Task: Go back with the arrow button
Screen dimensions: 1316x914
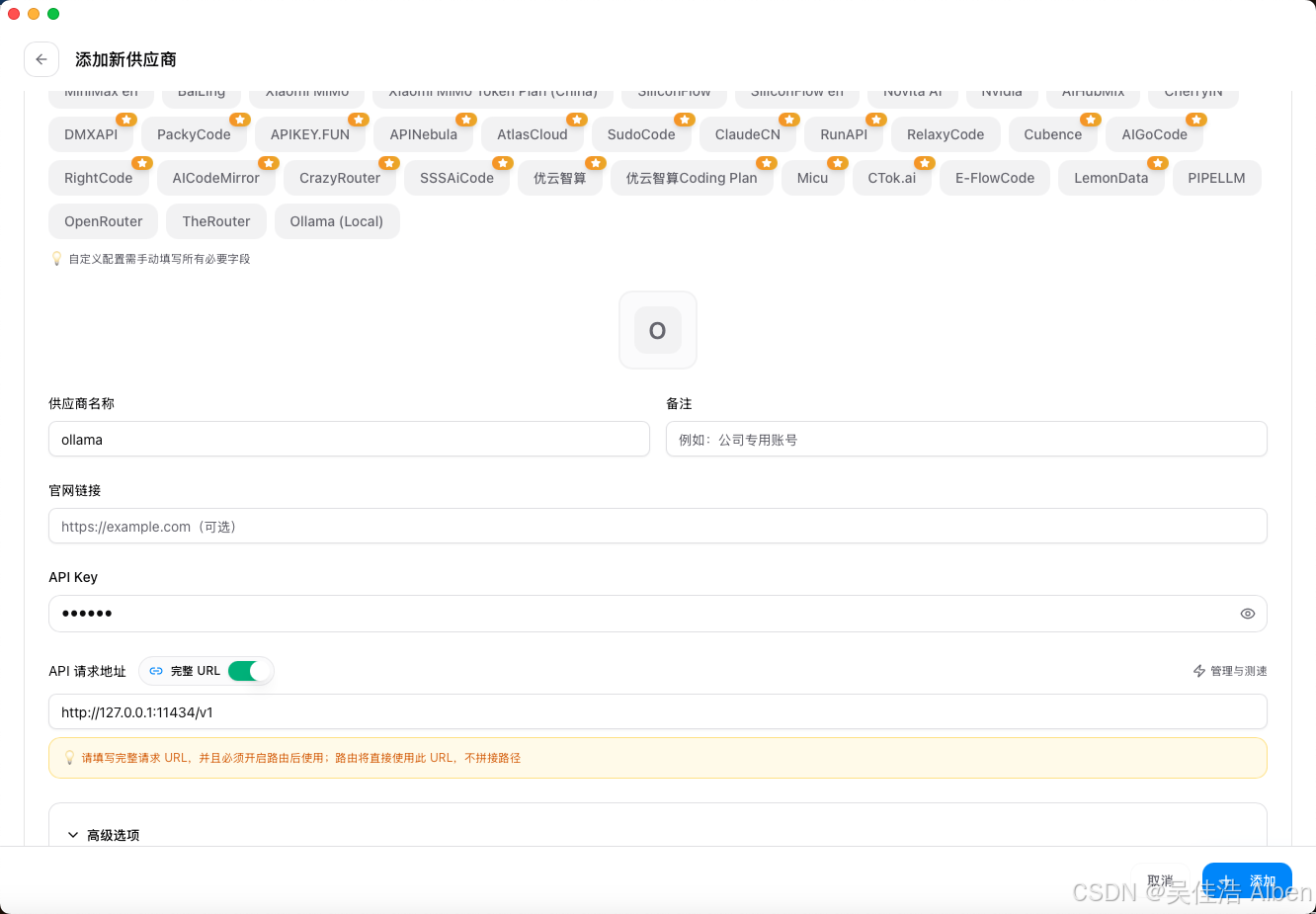Action: pos(41,59)
